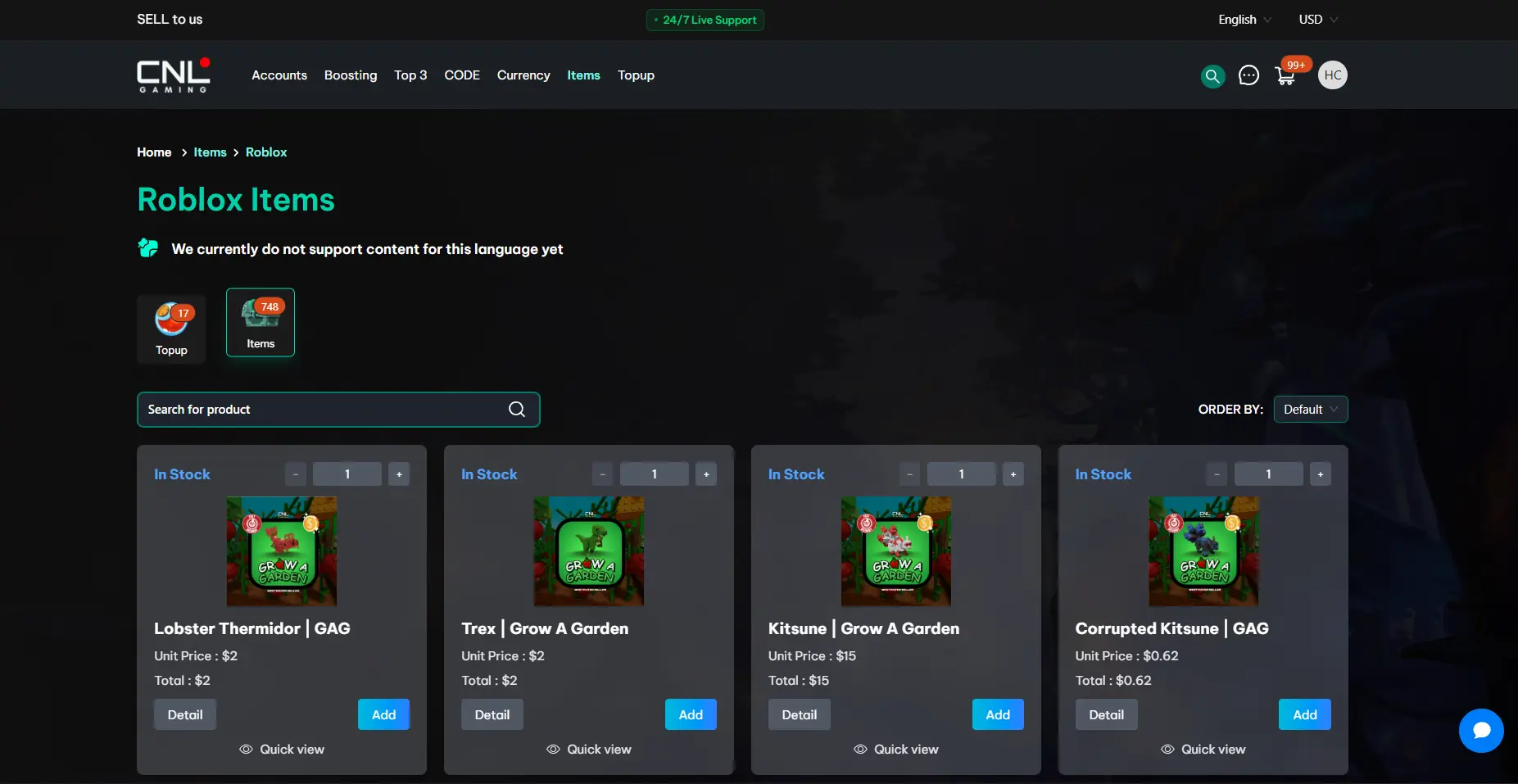Quick view Corrupted Kitsune item
The width and height of the screenshot is (1518, 784).
click(x=1203, y=750)
